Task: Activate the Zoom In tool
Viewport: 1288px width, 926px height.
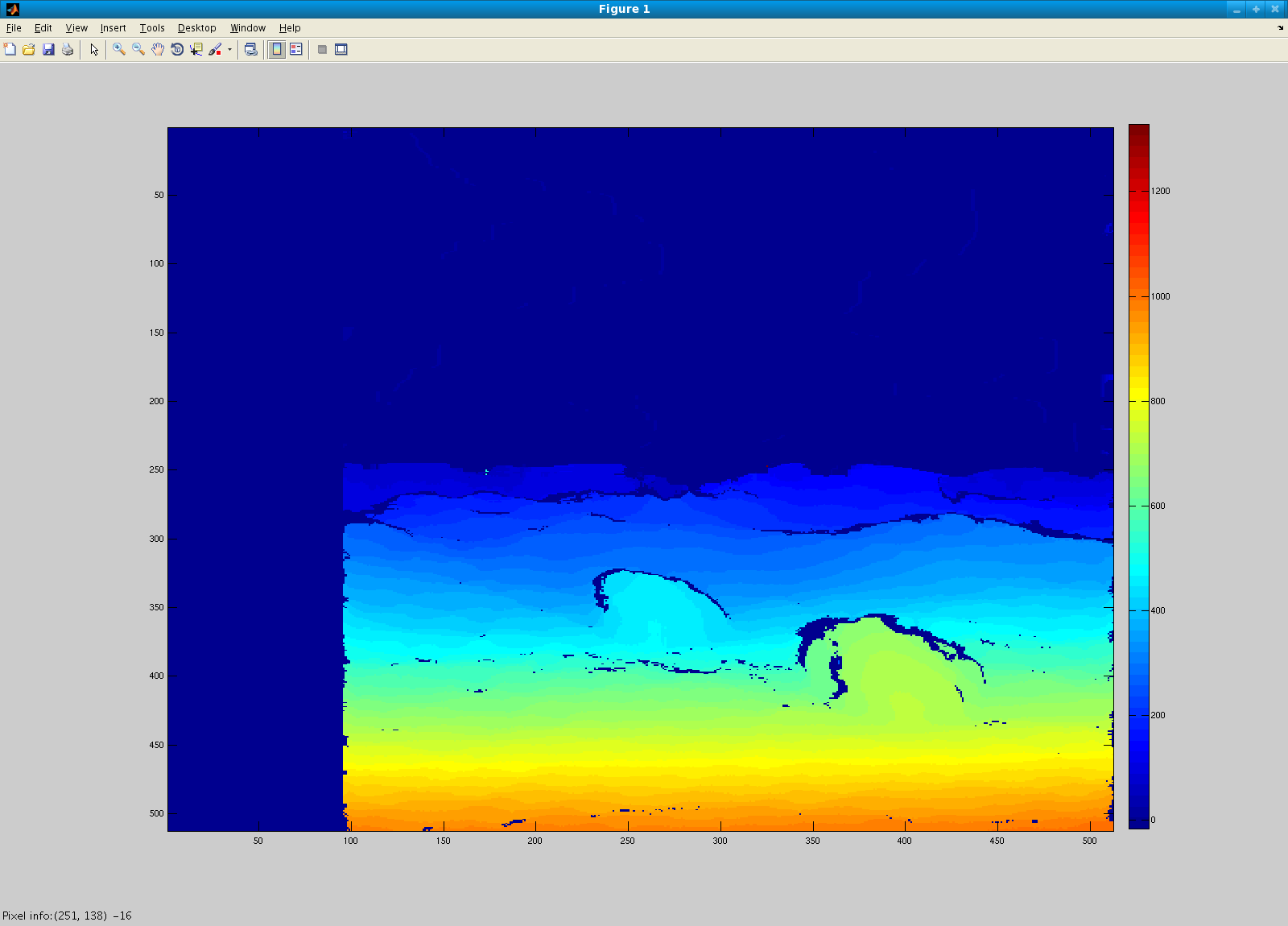Action: pos(119,49)
